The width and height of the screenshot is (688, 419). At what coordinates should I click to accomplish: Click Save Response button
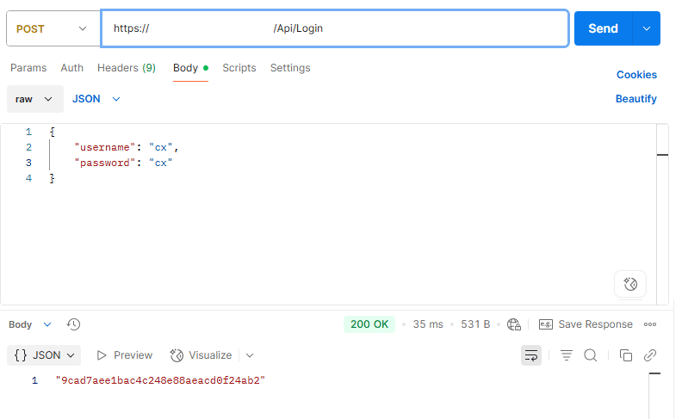[586, 324]
